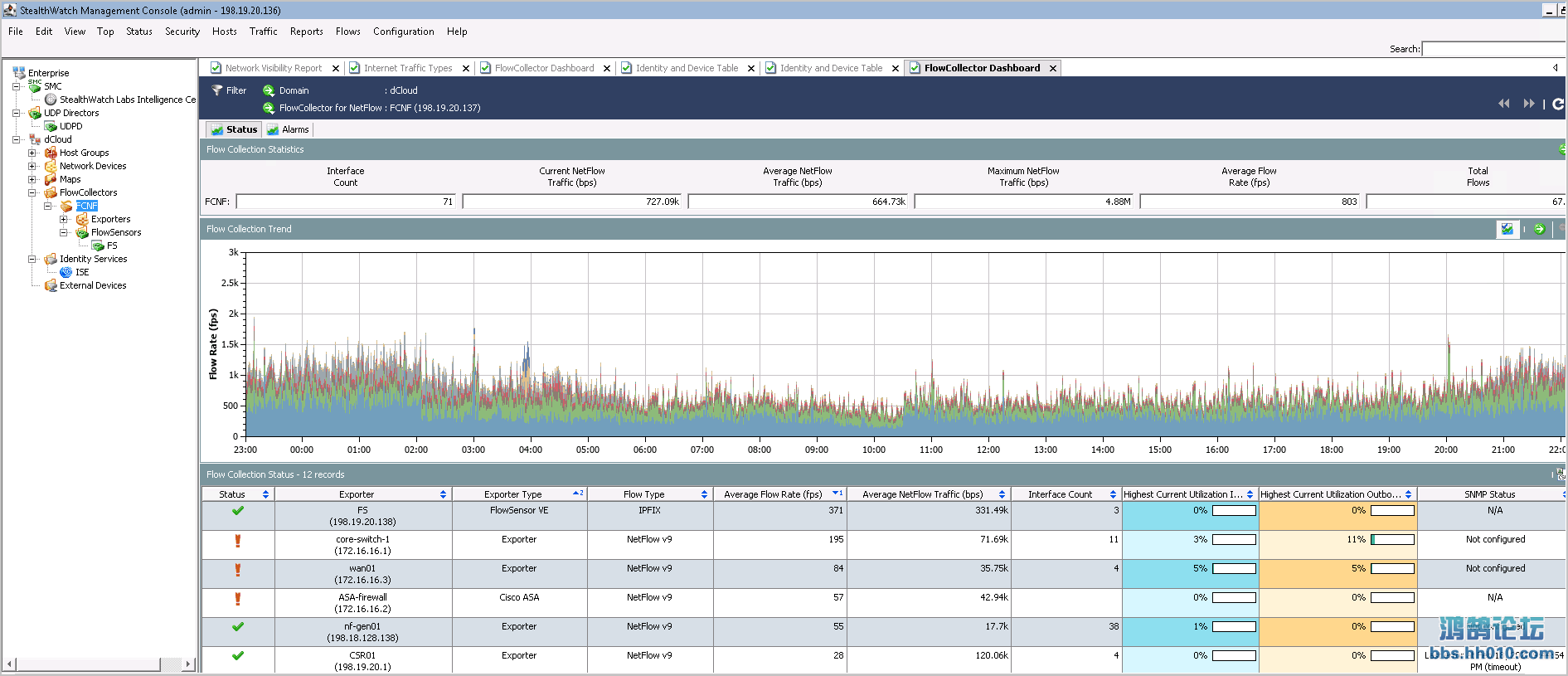Sort by the Exporter column header
The height and width of the screenshot is (676, 1568).
pos(362,494)
